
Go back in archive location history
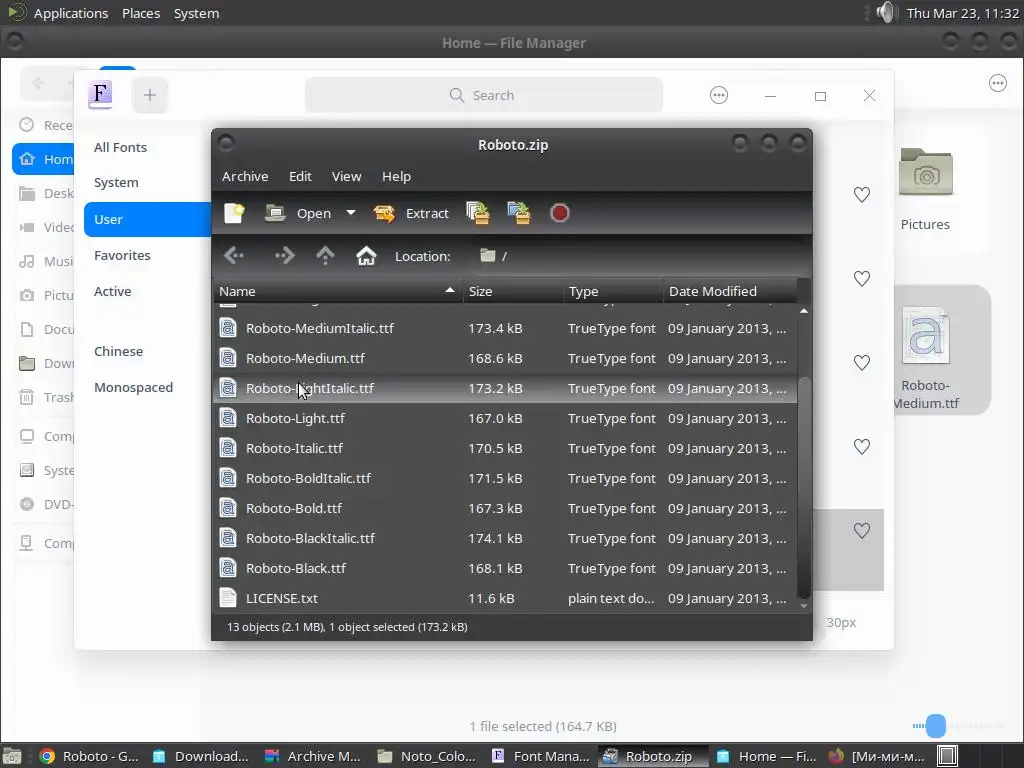pos(234,255)
